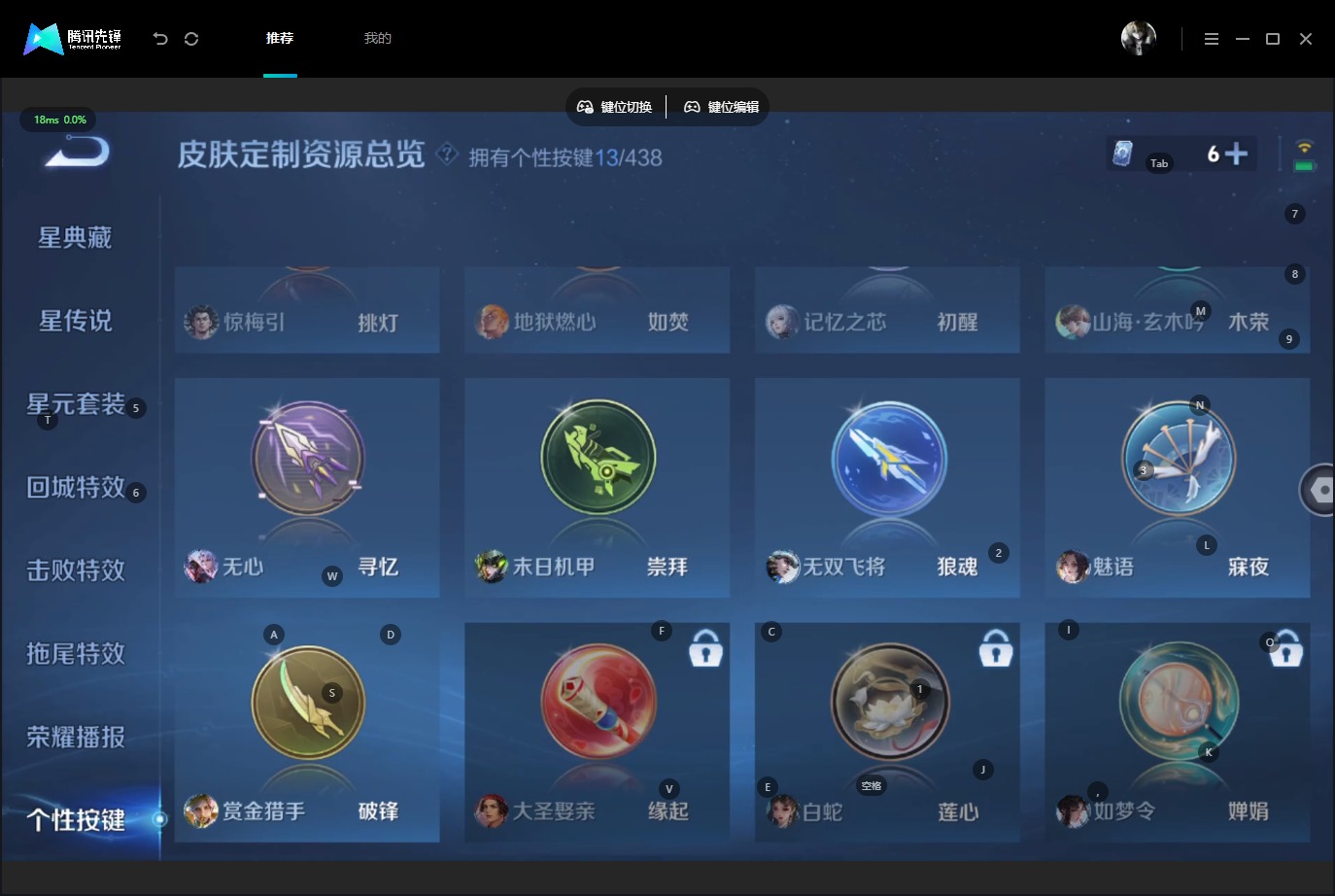Click the 皮肤定制资源总览 title

[x=301, y=155]
